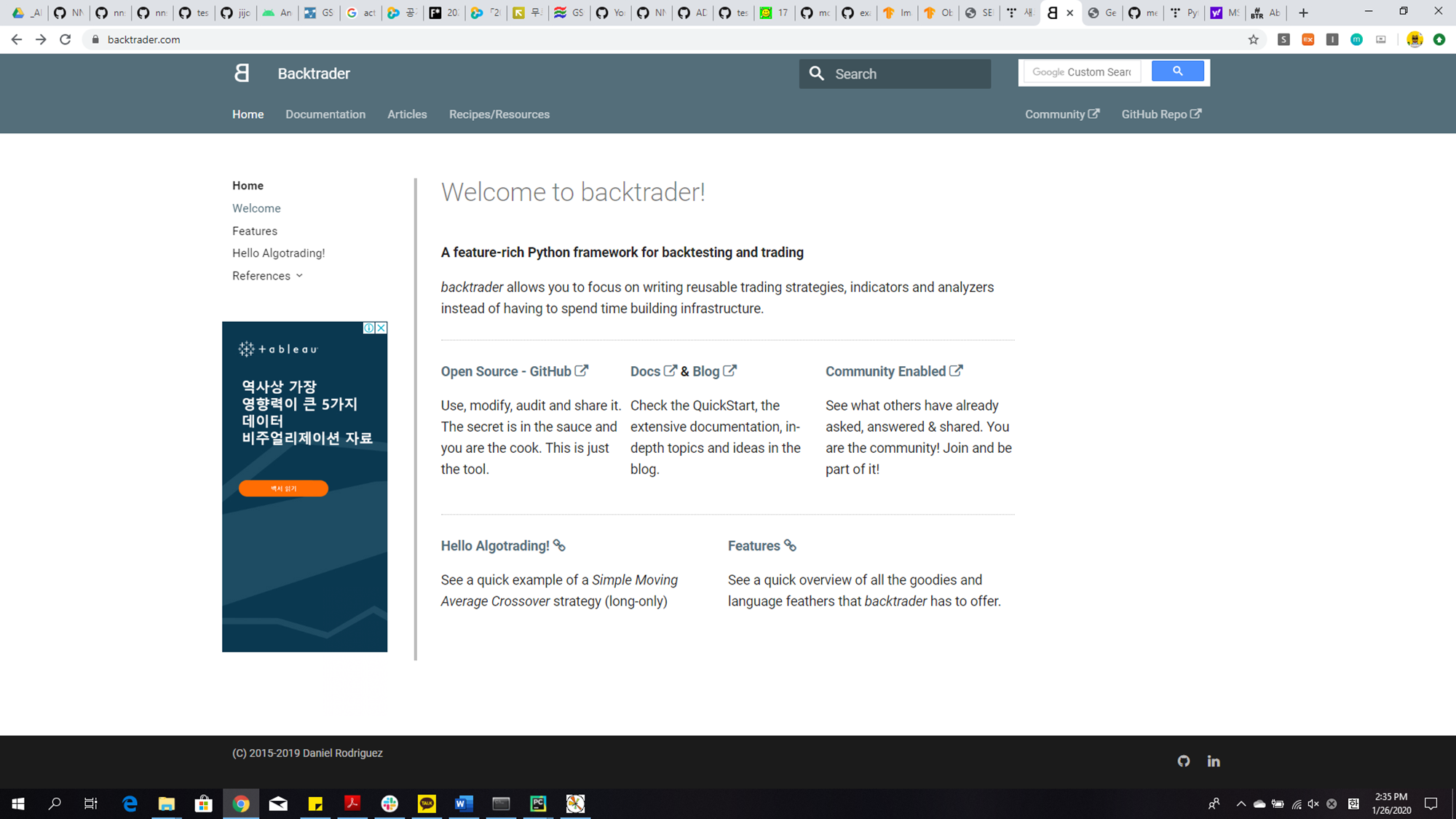Image resolution: width=1456 pixels, height=819 pixels.
Task: Open the GitHub icon in the footer
Action: coord(1184,761)
